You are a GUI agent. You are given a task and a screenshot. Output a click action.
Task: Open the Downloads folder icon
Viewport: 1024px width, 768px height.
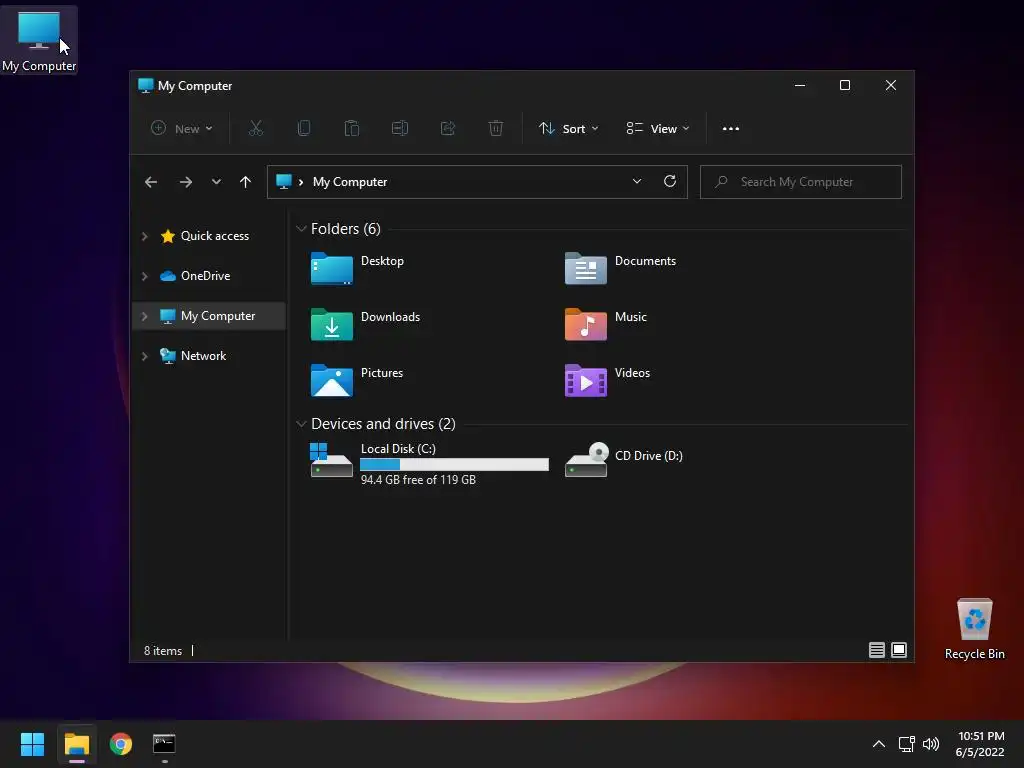[x=332, y=325]
